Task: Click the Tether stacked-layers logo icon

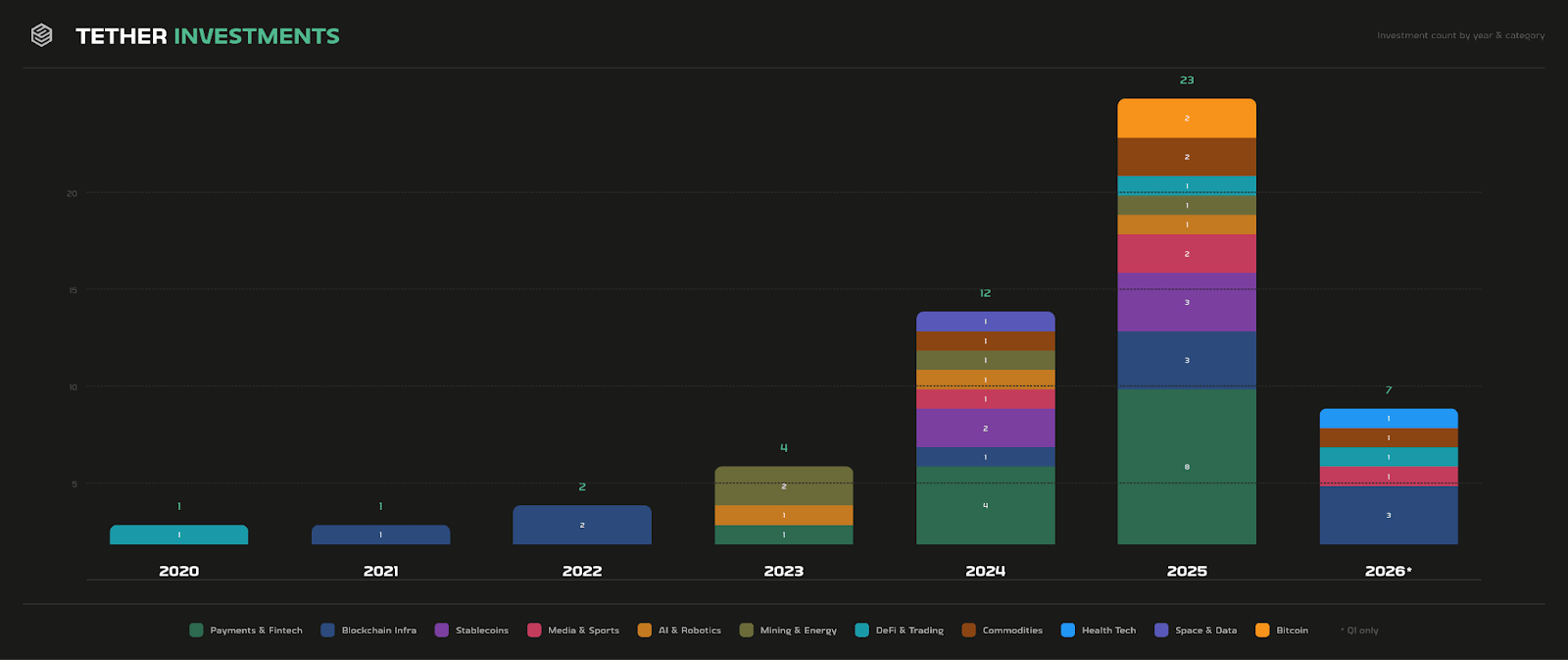Action: 41,35
